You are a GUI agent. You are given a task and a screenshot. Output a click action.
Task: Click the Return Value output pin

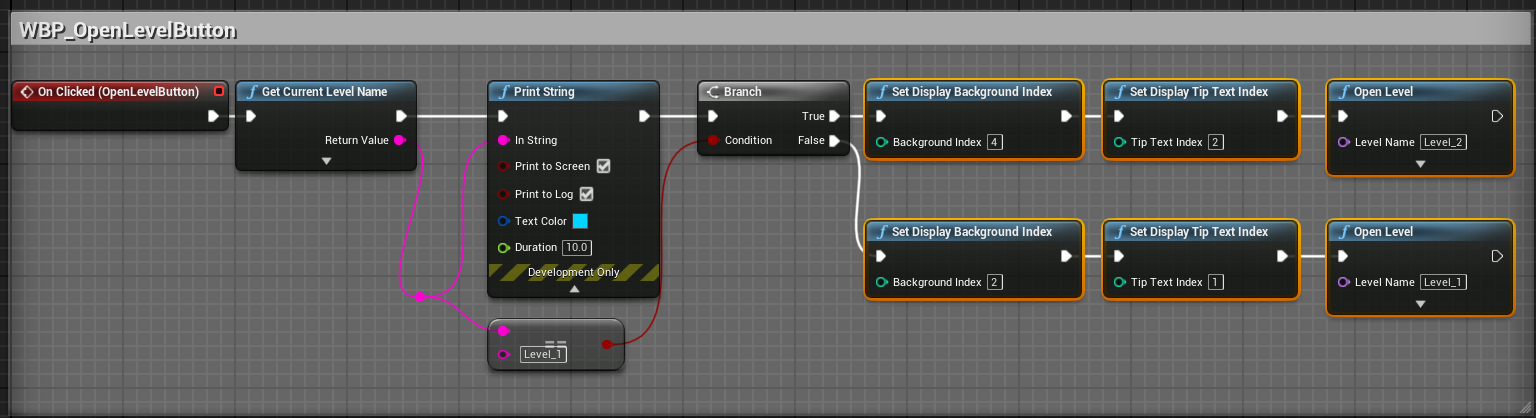399,140
